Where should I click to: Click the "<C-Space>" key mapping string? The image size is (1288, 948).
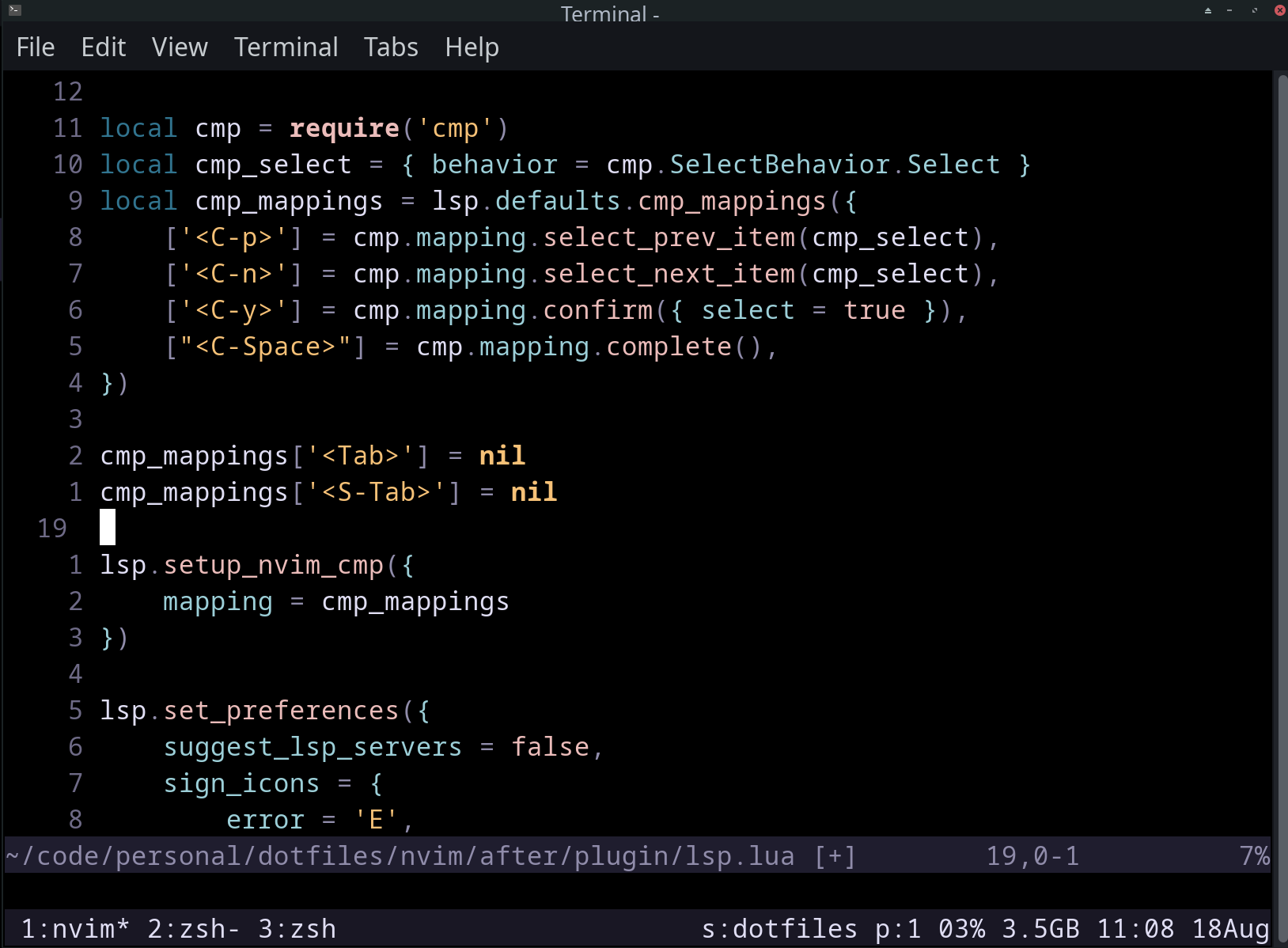[265, 347]
